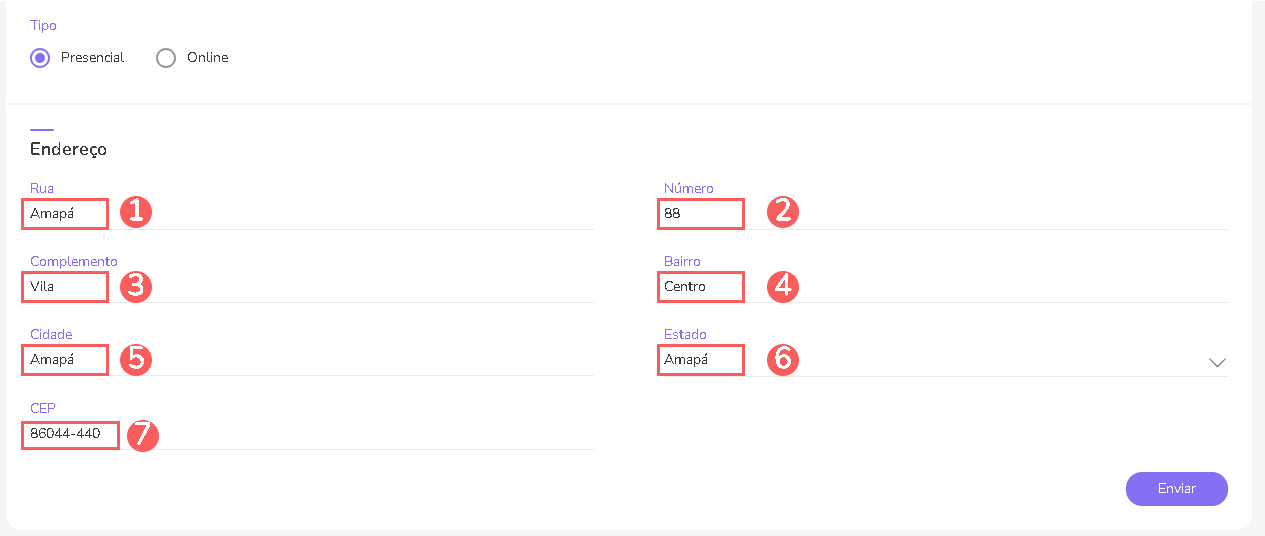Select the Presencial radio button
The width and height of the screenshot is (1265, 536).
click(40, 58)
